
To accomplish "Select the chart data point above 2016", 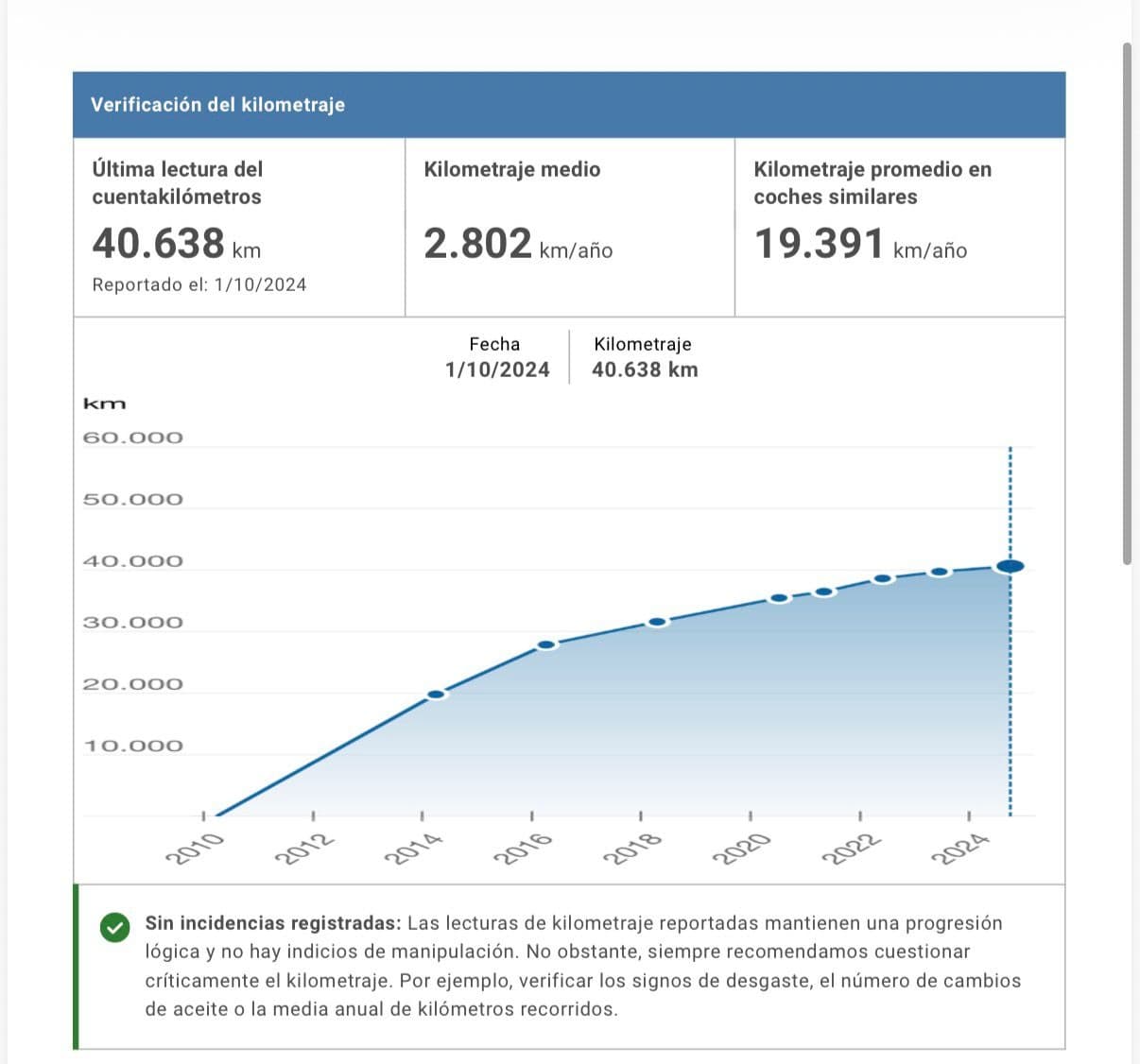I will (x=546, y=645).
